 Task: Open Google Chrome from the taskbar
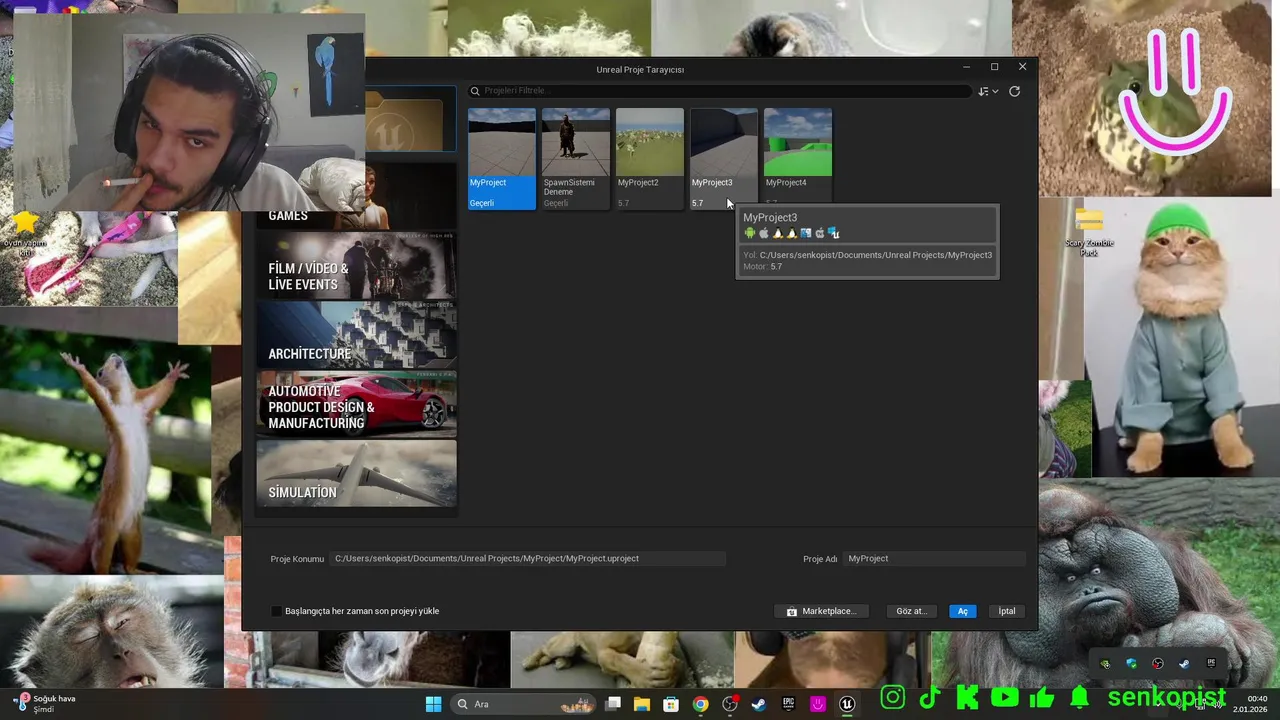[701, 704]
